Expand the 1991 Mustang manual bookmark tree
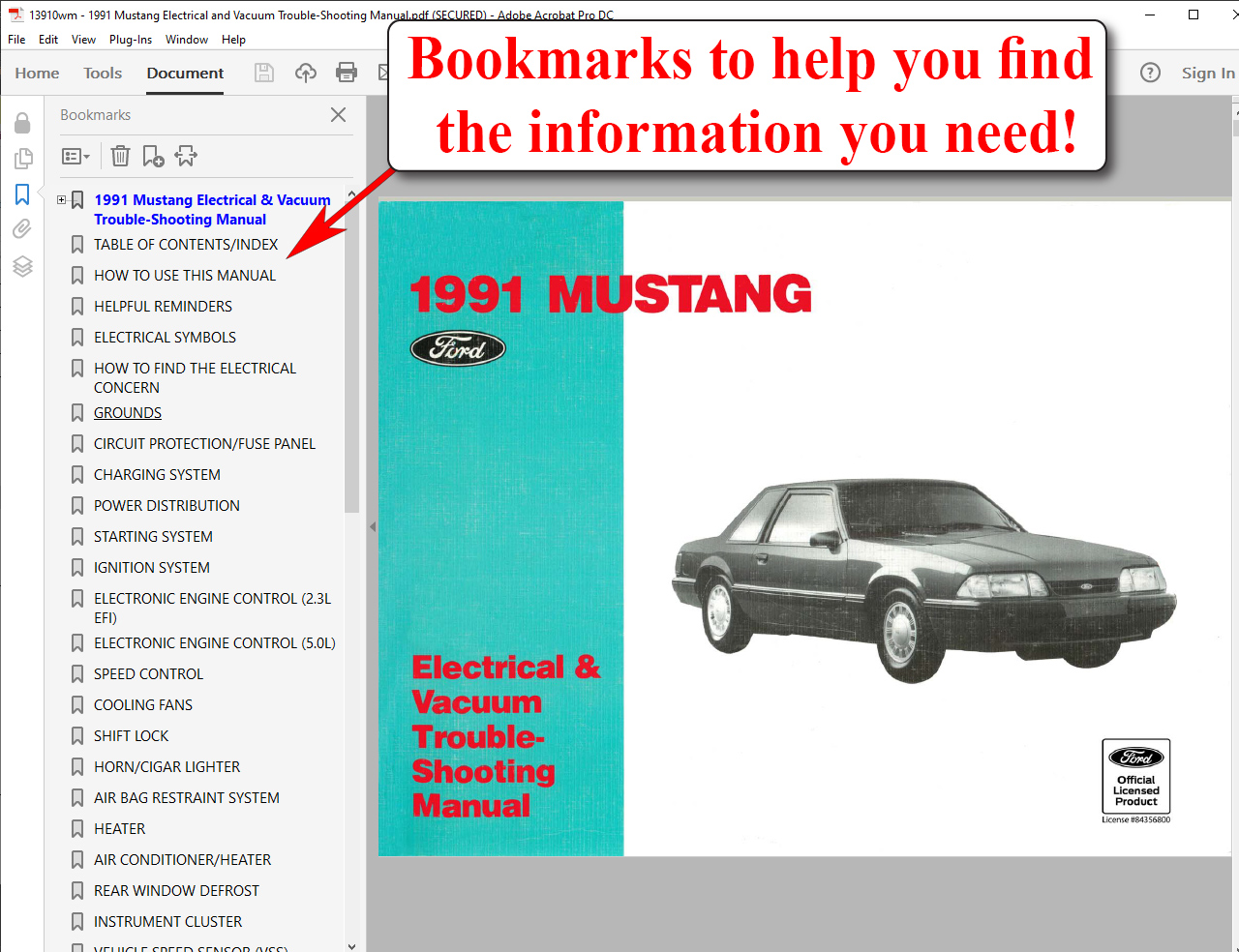The height and width of the screenshot is (952, 1239). pos(62,200)
